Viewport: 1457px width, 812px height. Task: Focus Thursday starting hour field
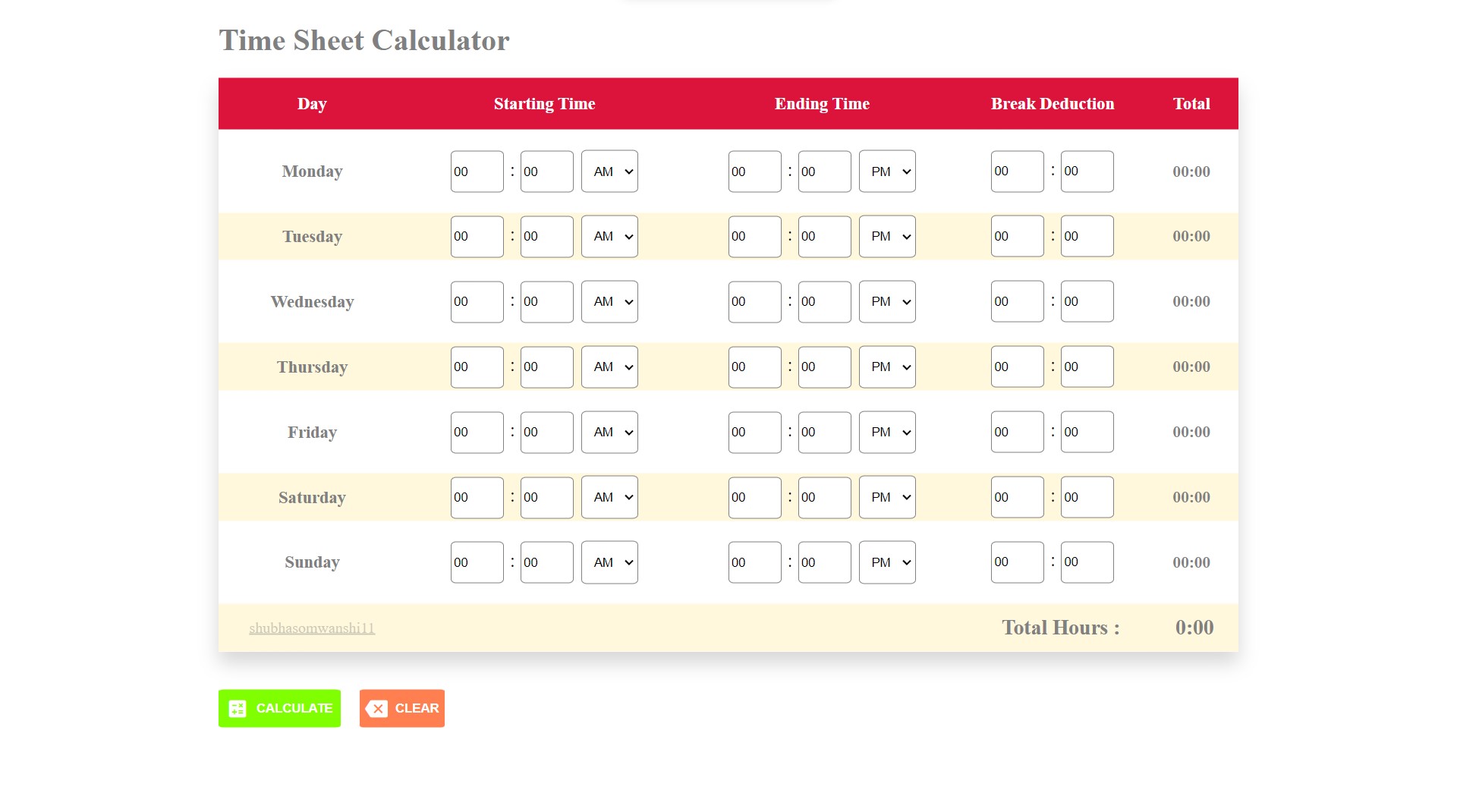pyautogui.click(x=477, y=367)
